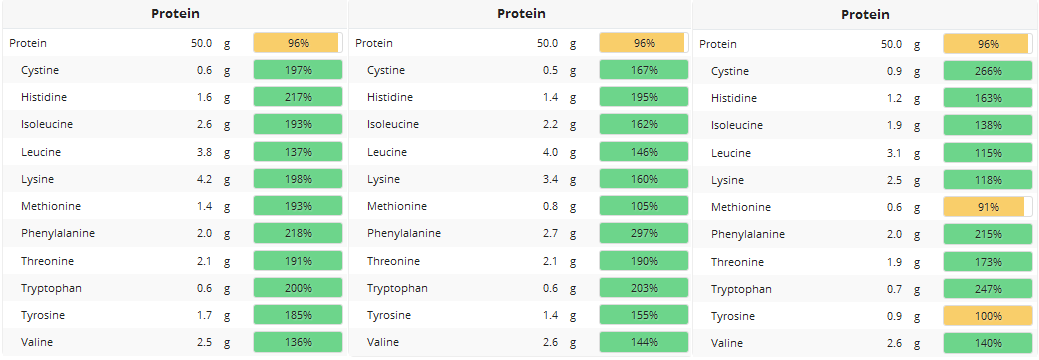This screenshot has width=1039, height=360.
Task: Click the Lysine 4.2 g row label
Action: [x=38, y=179]
